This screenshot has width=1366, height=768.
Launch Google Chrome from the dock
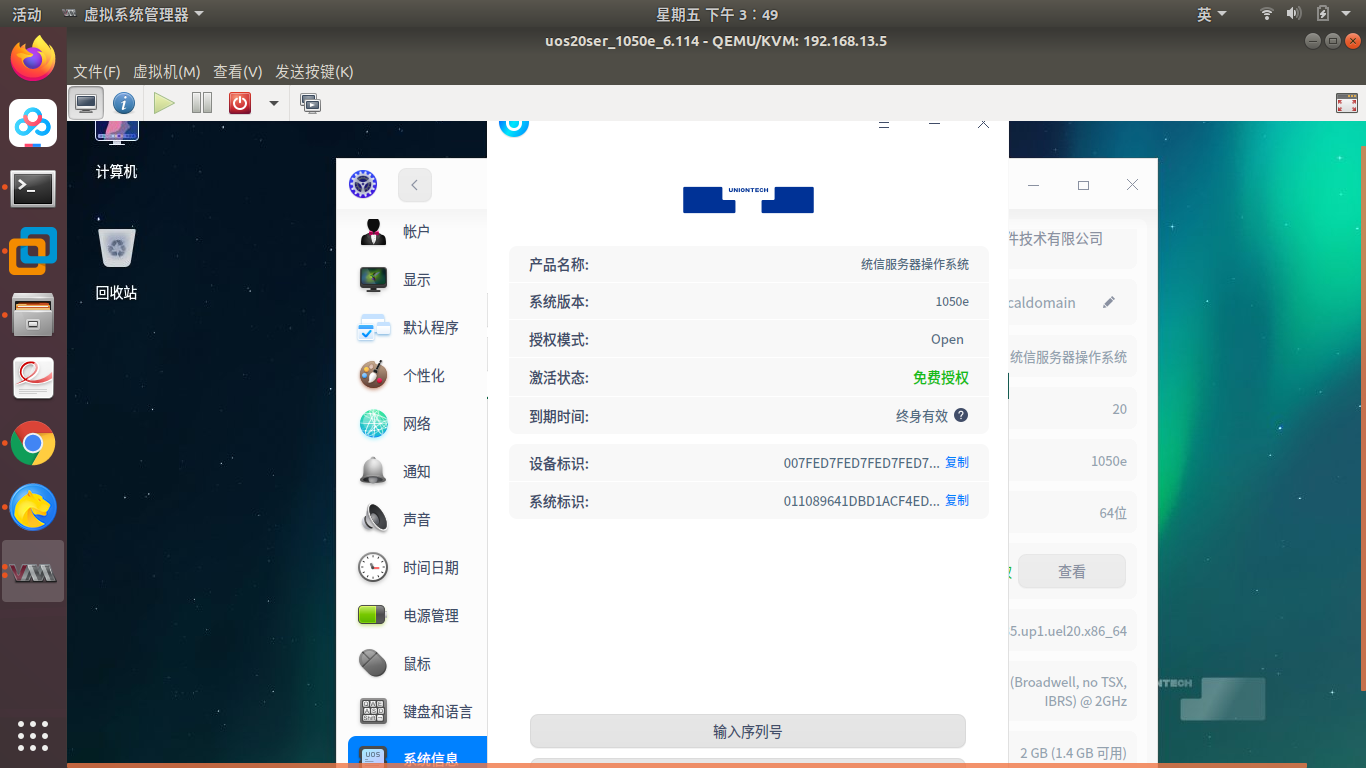coord(33,443)
